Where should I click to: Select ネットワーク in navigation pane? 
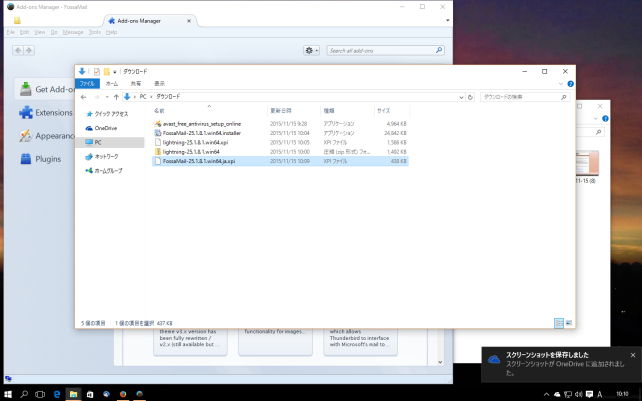102,156
